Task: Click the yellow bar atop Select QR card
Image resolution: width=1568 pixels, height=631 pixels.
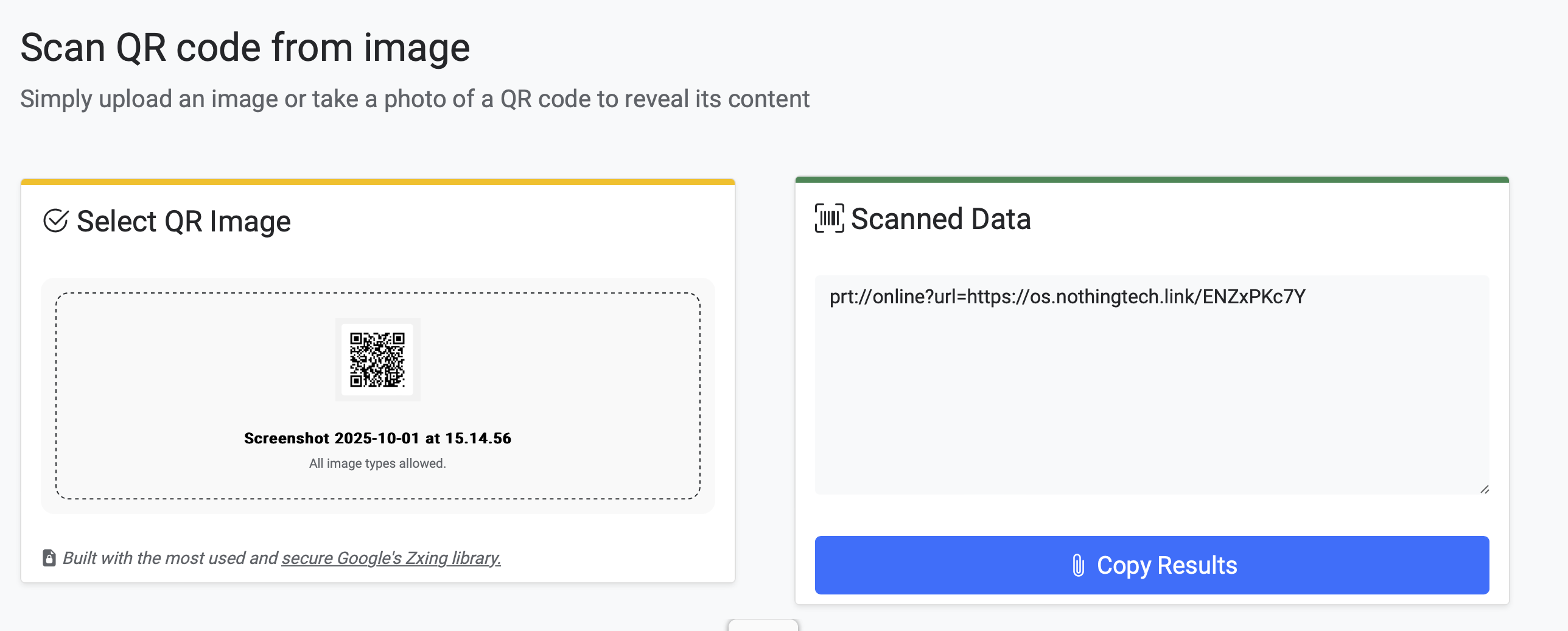Action: click(x=377, y=182)
